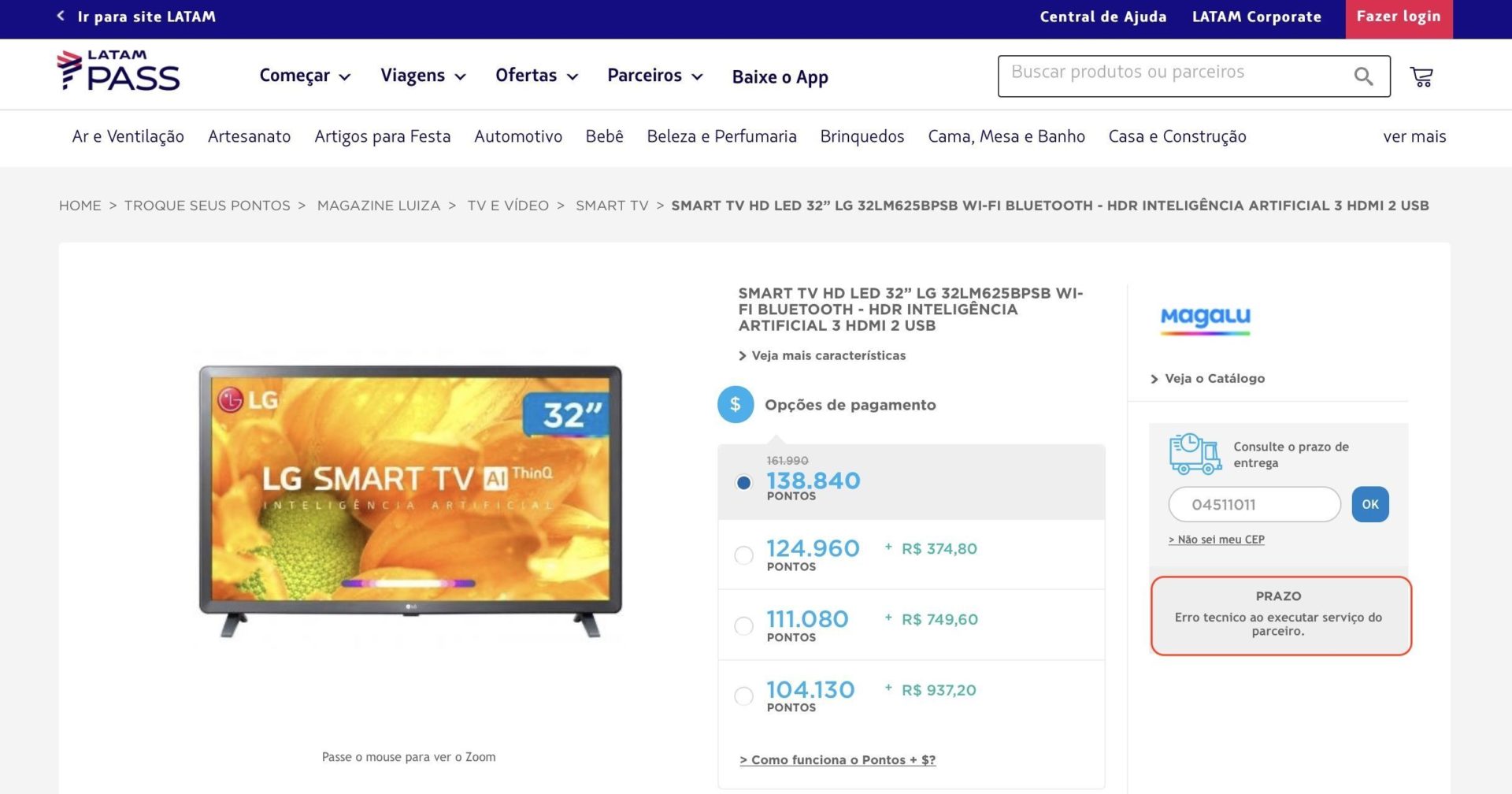Viewport: 1512px width, 794px height.
Task: Click Não sei meu CEP link
Action: click(x=1217, y=540)
